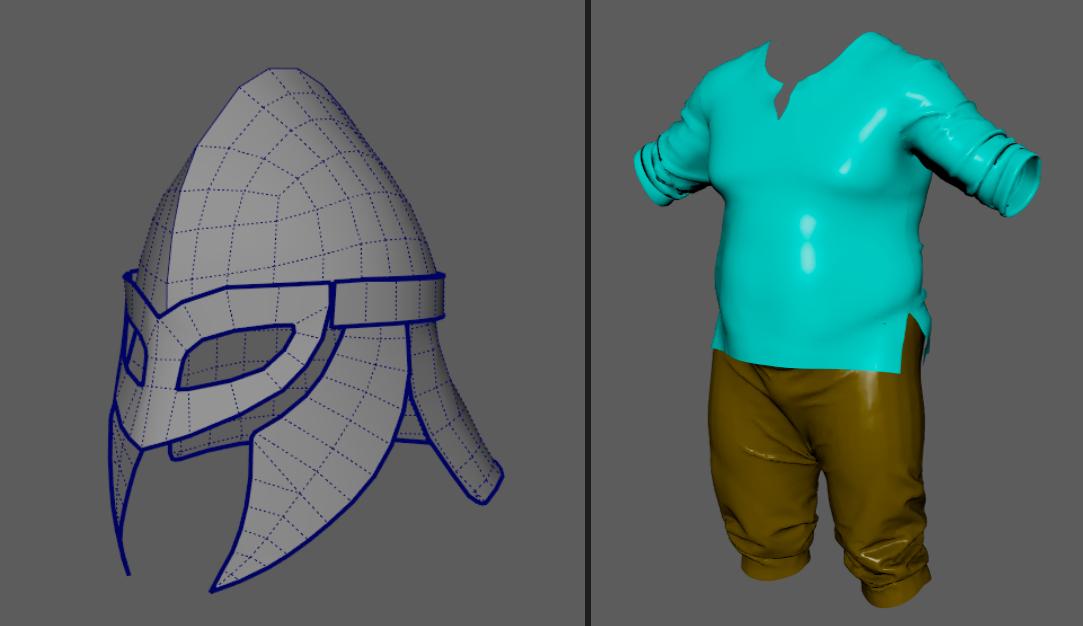This screenshot has width=1083, height=626.
Task: Select the brown pants mesh
Action: [x=822, y=477]
